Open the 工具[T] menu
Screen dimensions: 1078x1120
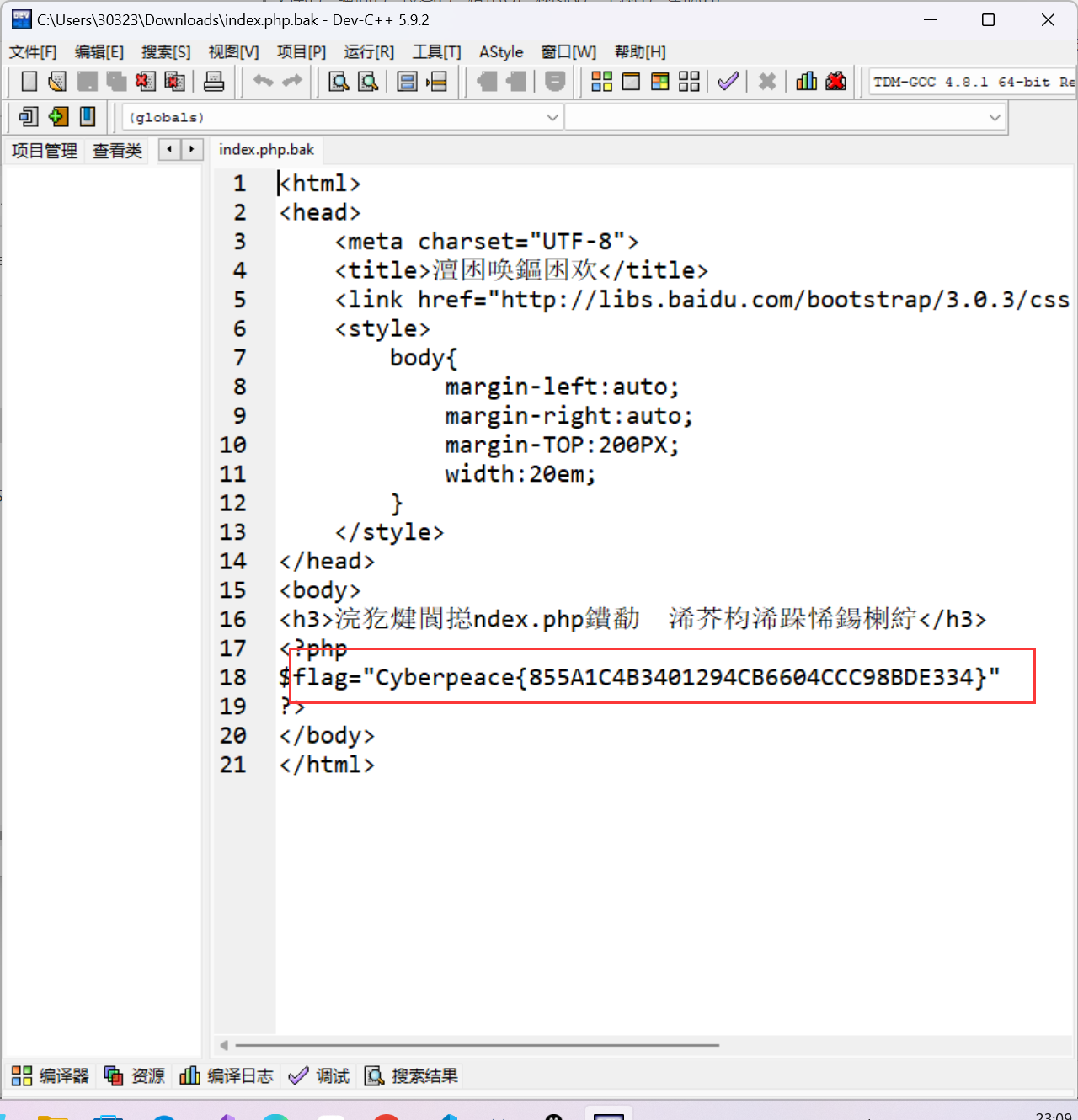pos(436,52)
